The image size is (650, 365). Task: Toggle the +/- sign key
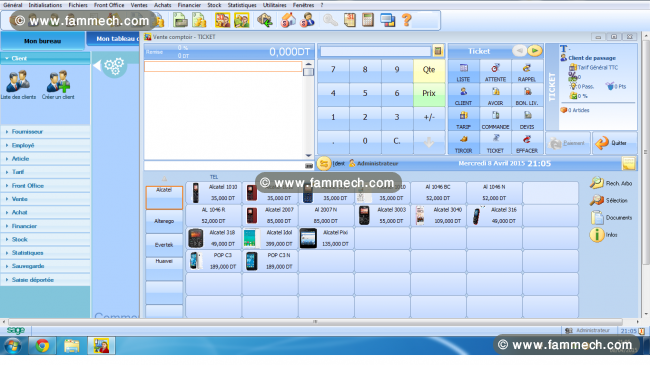429,117
